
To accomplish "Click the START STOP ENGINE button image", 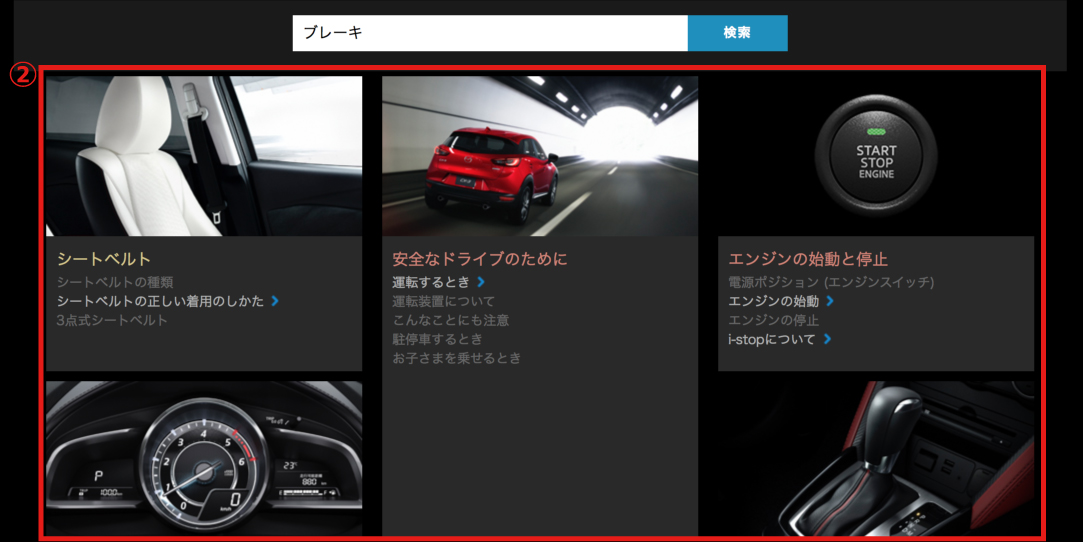I will point(875,156).
